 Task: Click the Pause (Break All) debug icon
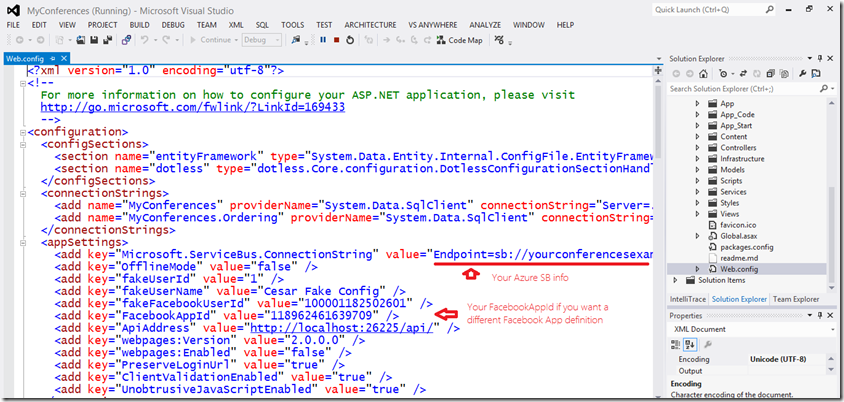[x=323, y=40]
